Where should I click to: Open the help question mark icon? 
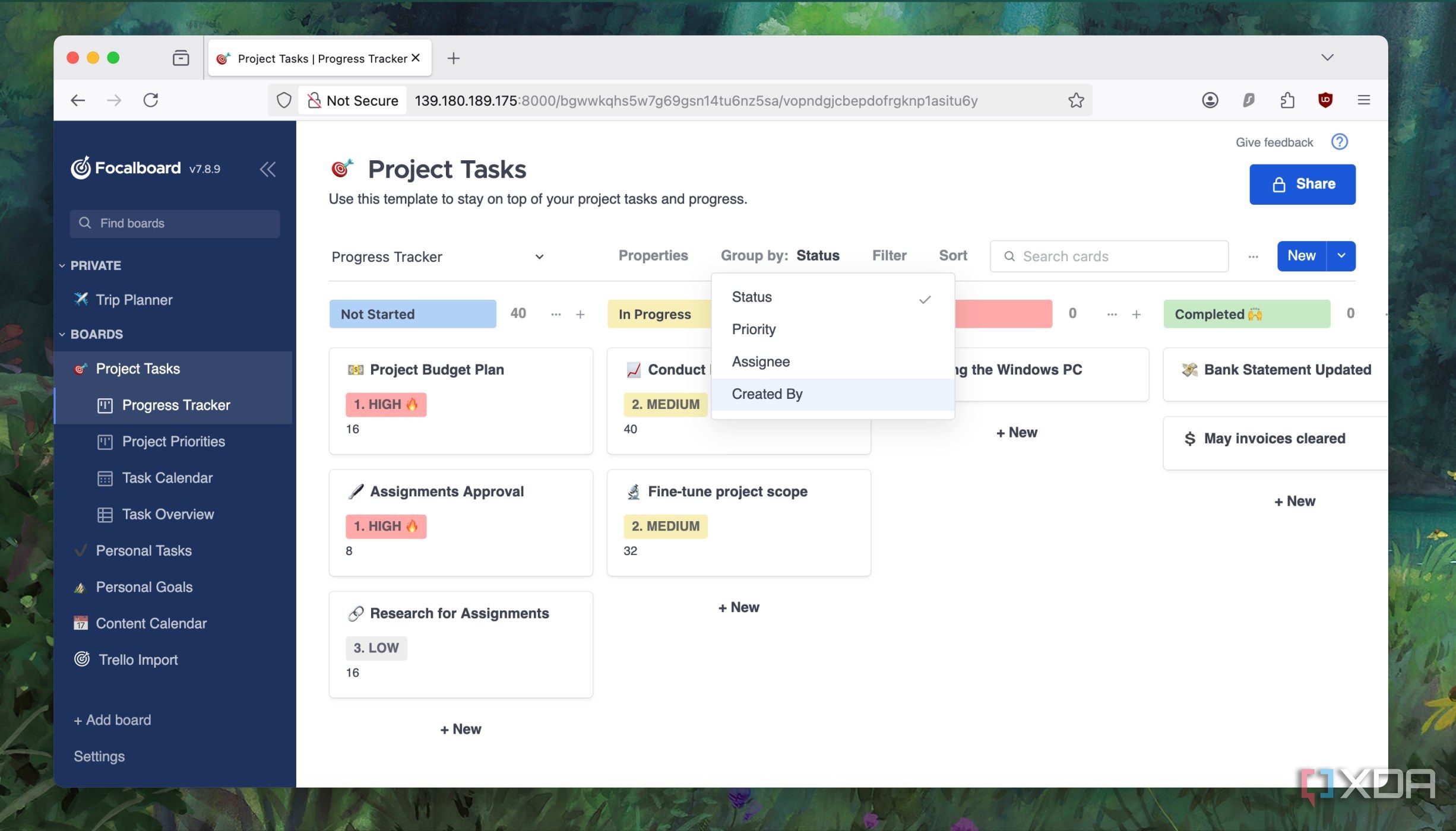1340,142
